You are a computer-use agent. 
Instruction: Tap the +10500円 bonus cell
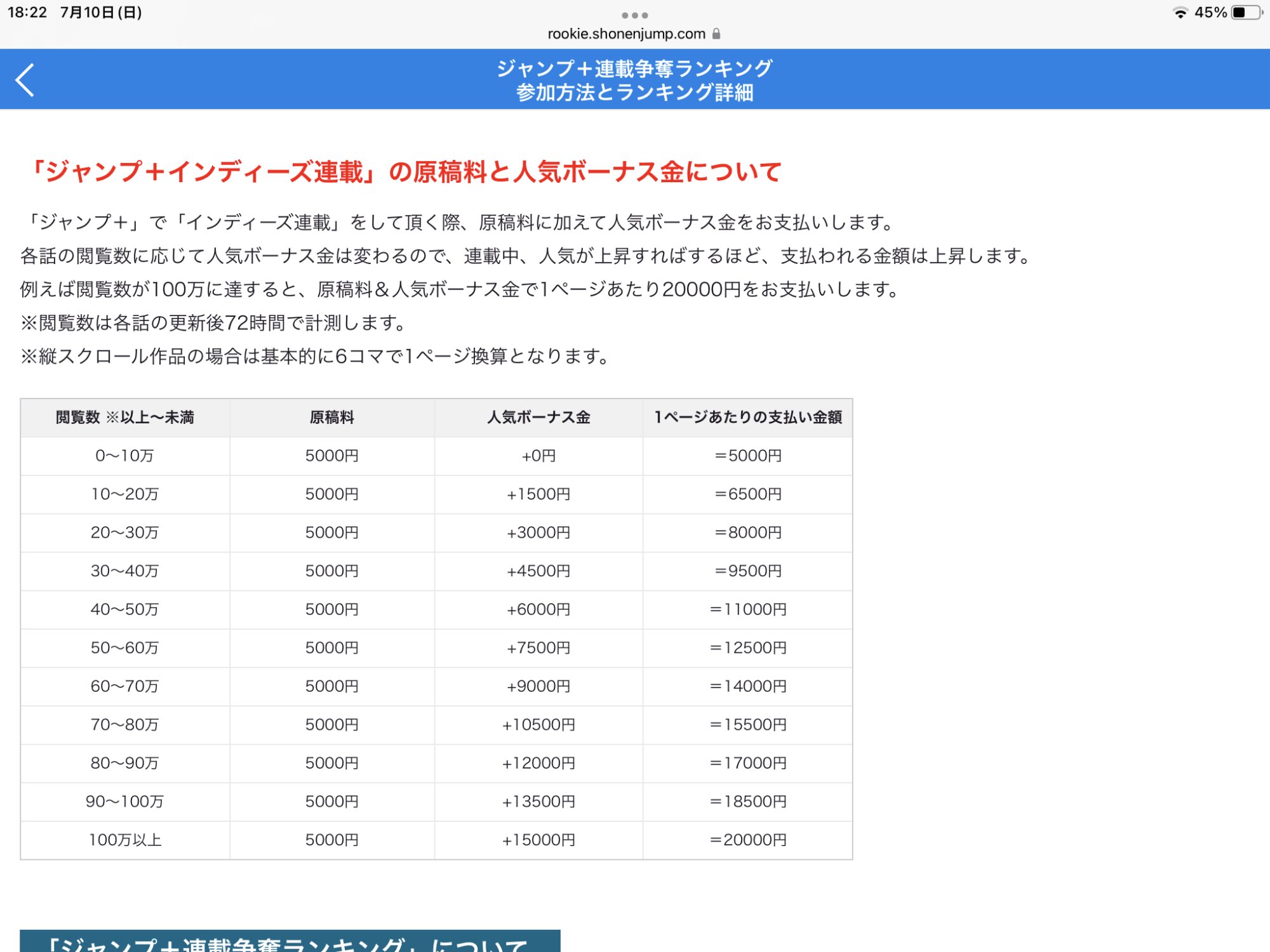(538, 725)
